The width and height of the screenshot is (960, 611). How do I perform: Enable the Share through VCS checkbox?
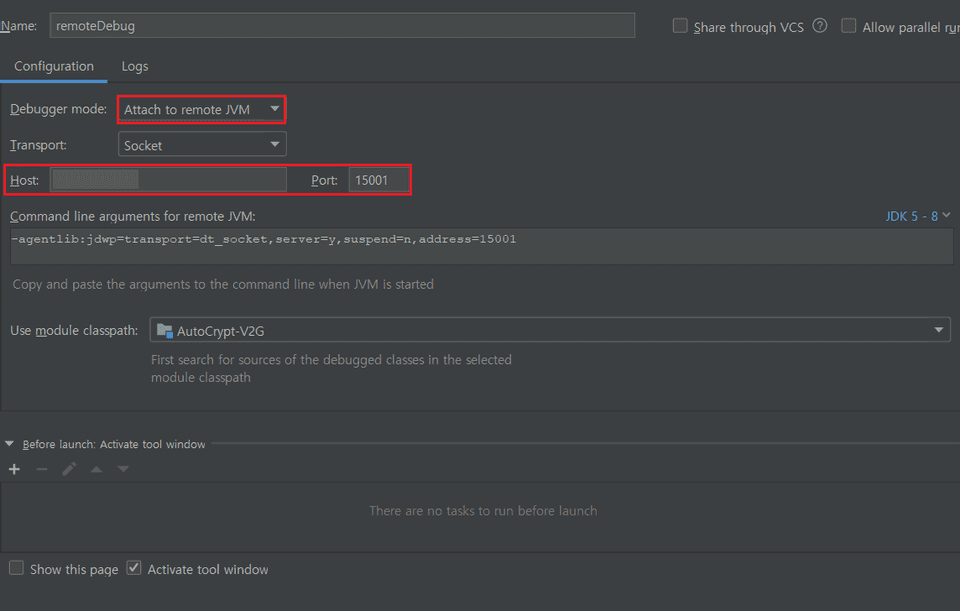680,26
